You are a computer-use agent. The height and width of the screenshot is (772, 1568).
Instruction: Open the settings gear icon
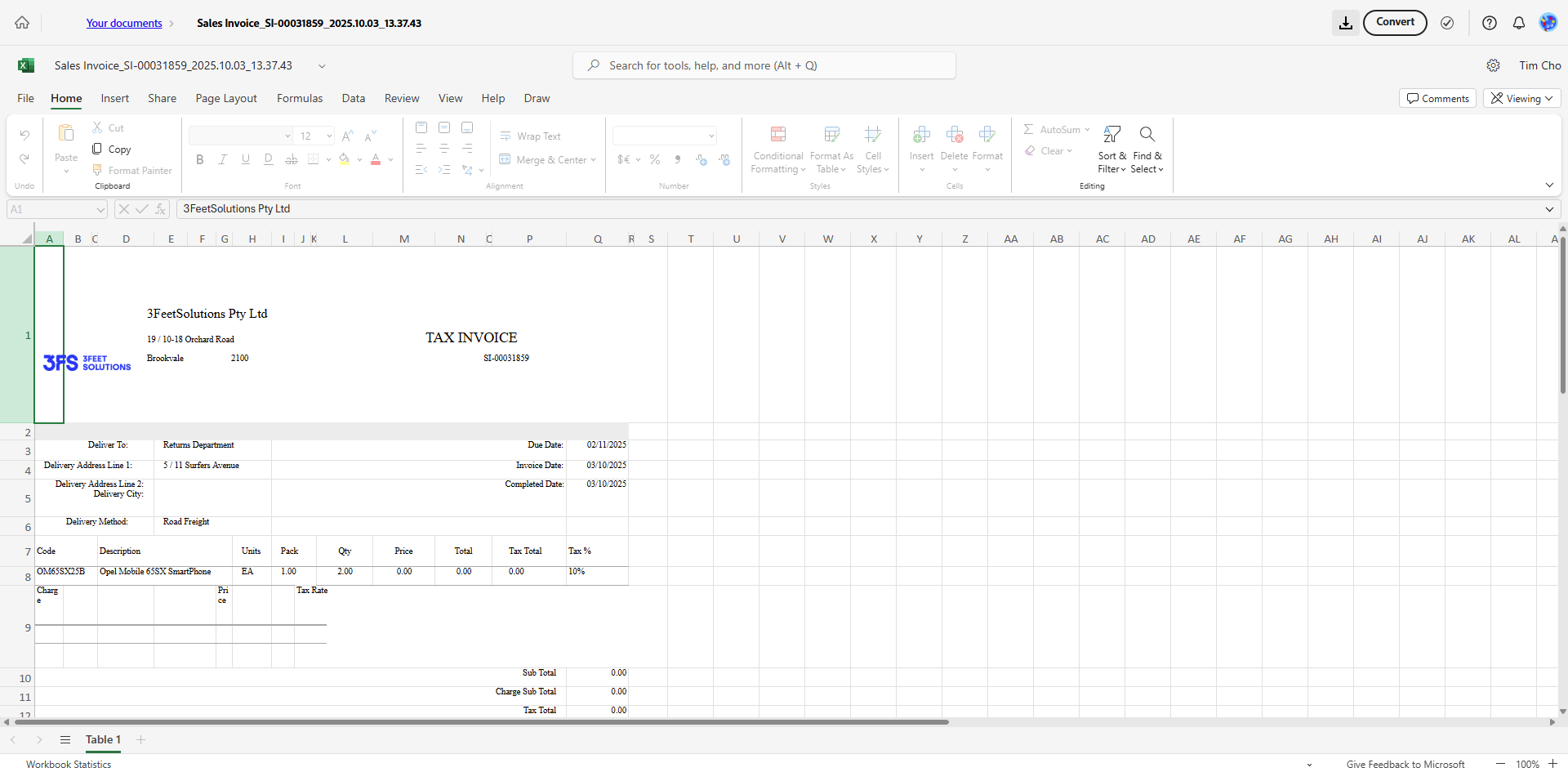1493,65
